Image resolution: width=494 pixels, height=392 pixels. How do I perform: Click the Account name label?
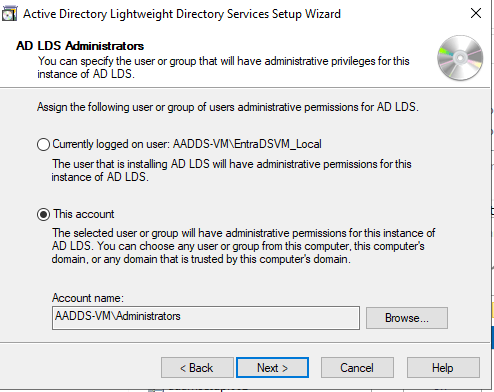point(88,298)
